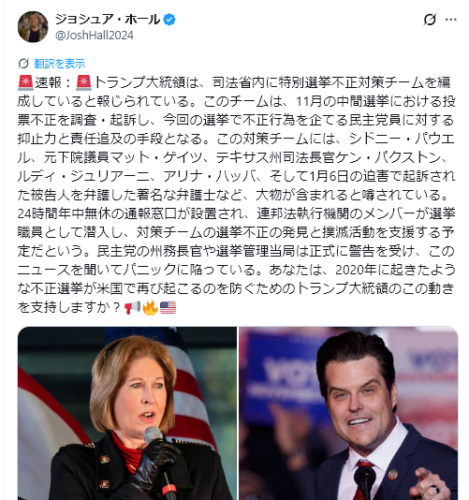
Task: Click the fire emoji at tweet end
Action: [150, 307]
